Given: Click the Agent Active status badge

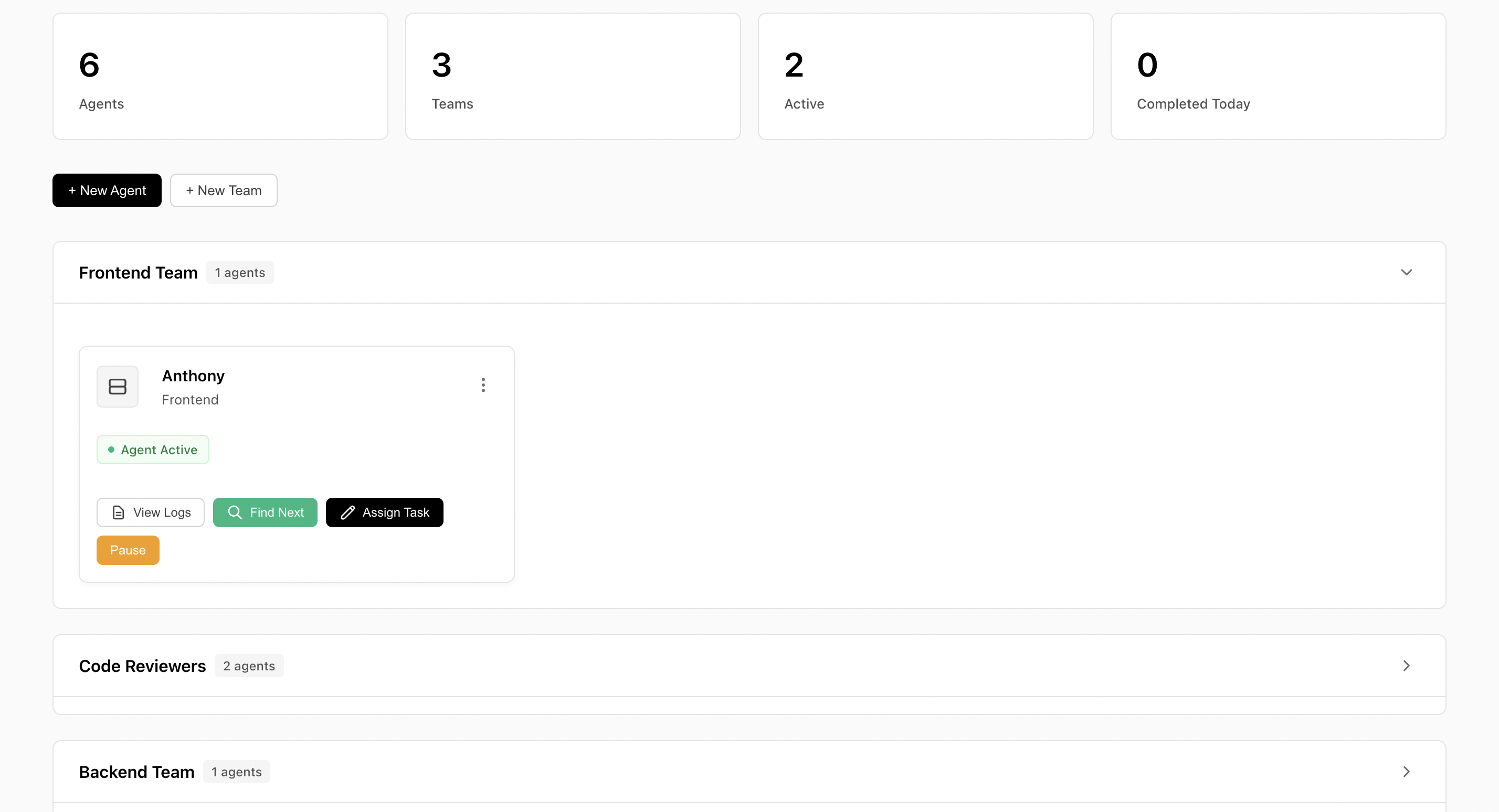Looking at the screenshot, I should pos(153,450).
